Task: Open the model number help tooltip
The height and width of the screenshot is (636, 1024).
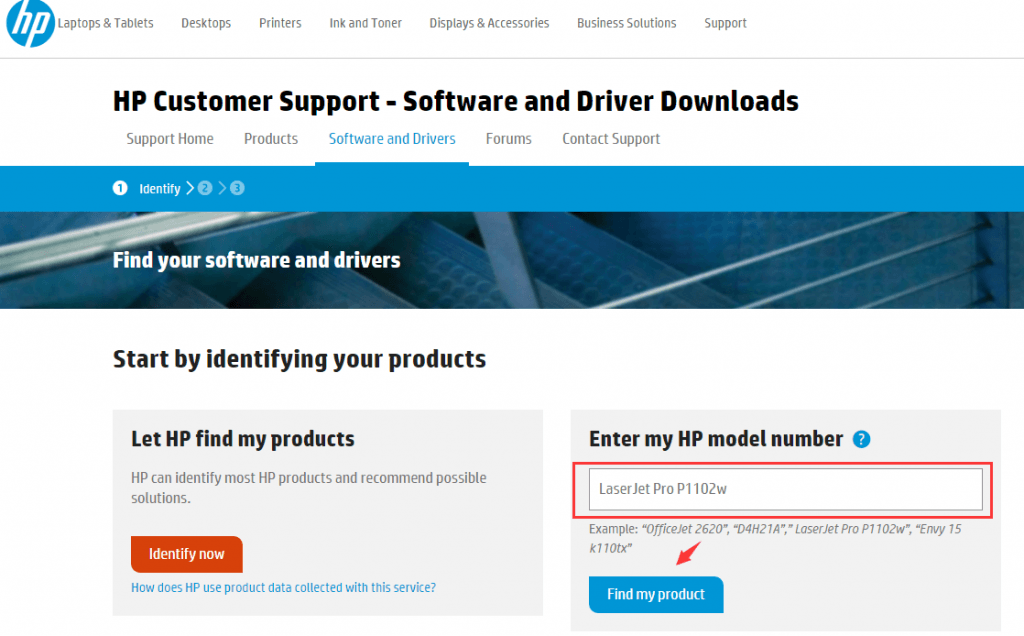Action: point(861,438)
